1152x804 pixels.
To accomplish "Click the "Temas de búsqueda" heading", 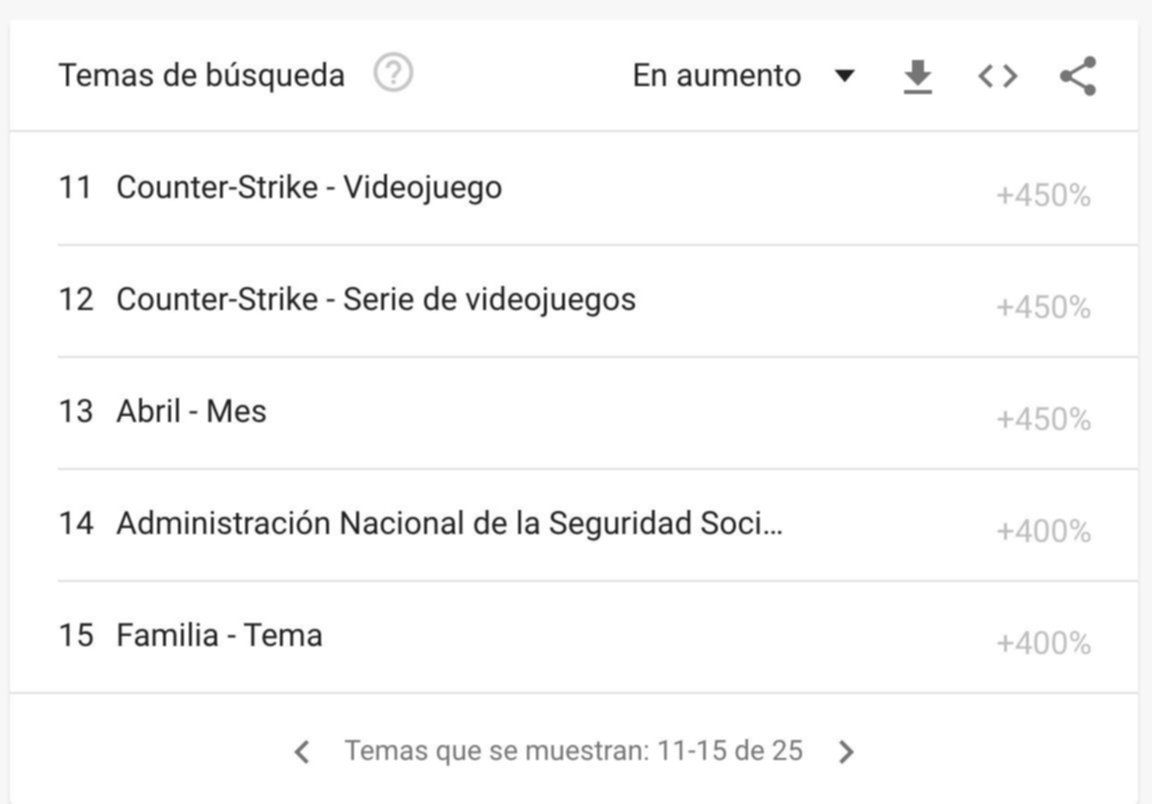I will coord(201,76).
